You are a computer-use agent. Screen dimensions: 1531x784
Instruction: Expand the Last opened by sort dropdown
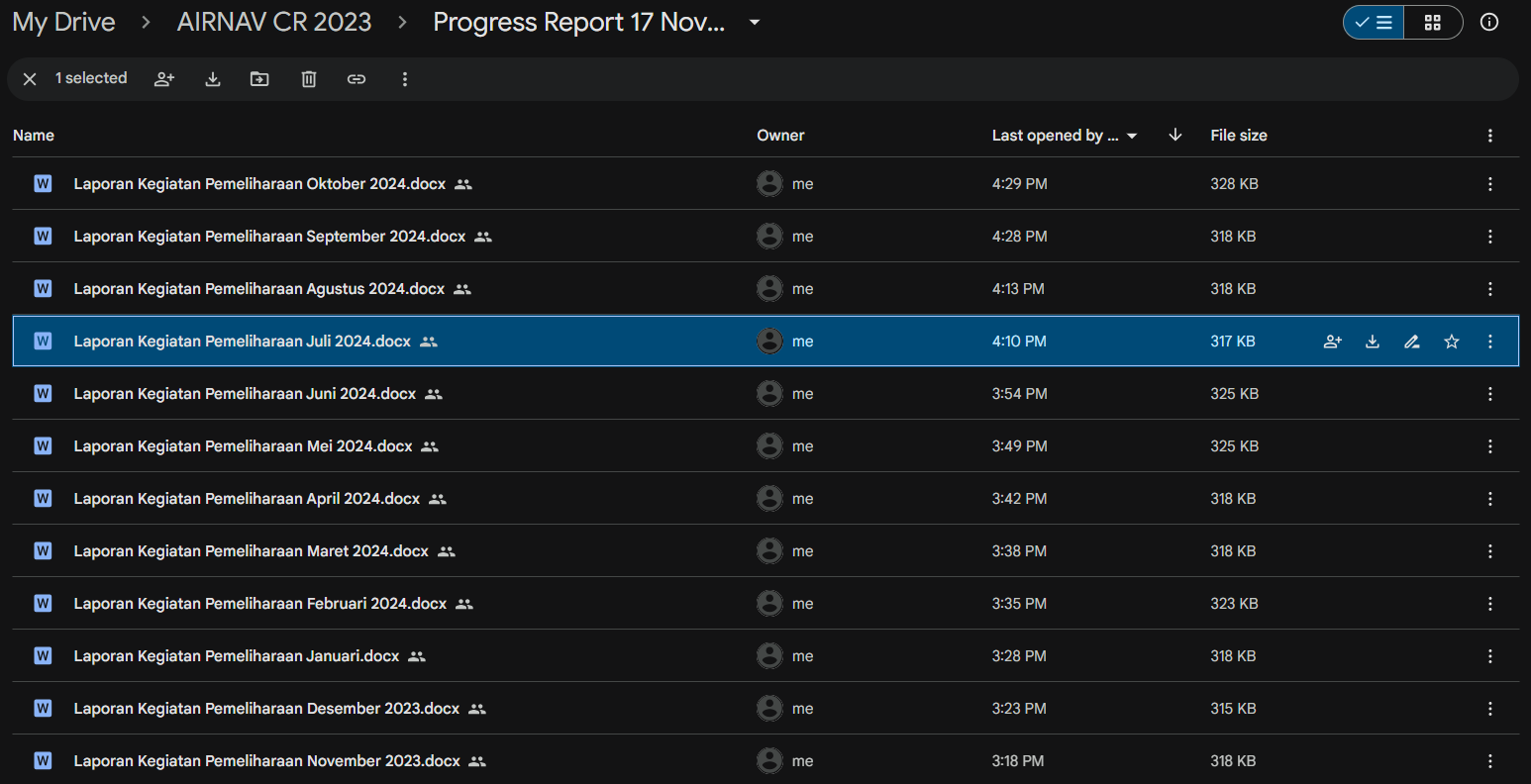coord(1132,136)
